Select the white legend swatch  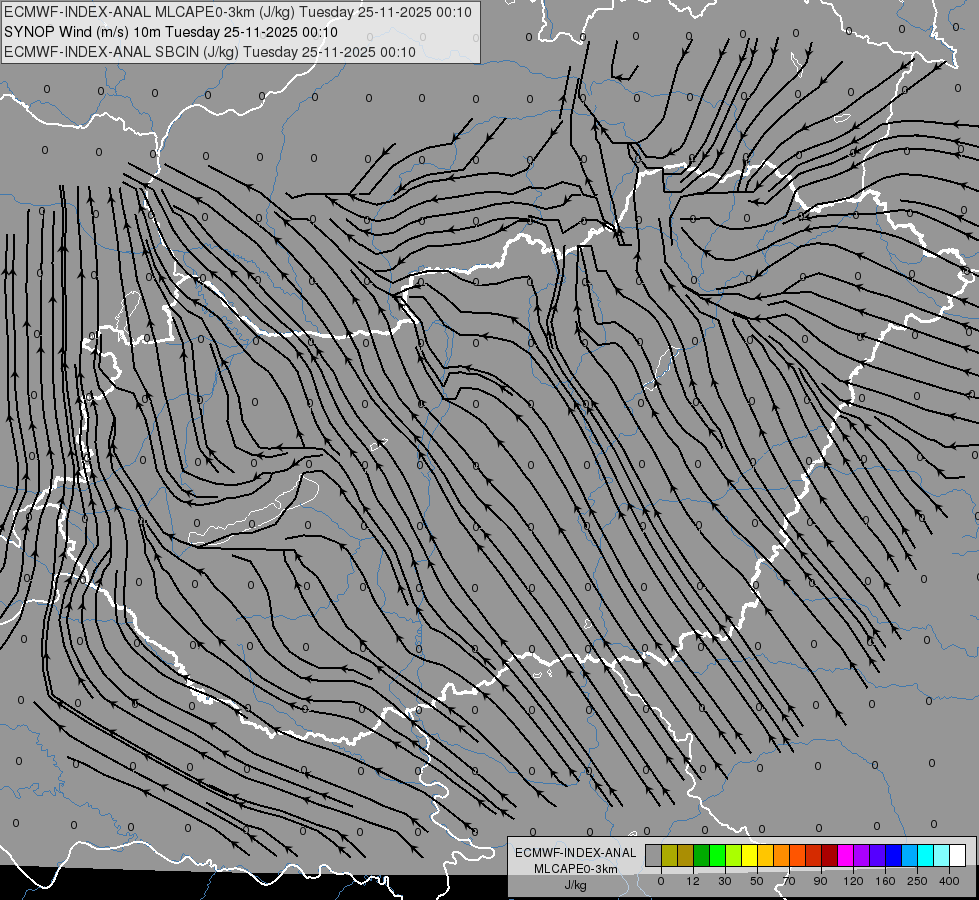pyautogui.click(x=958, y=855)
